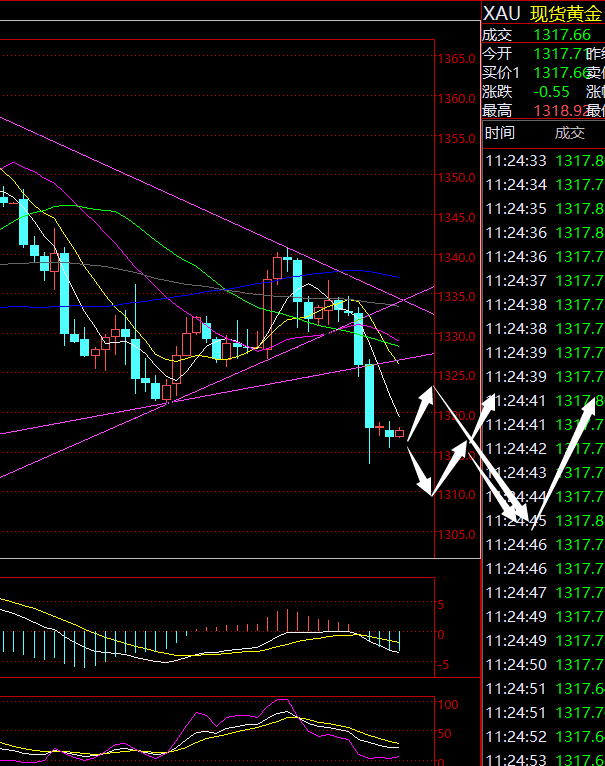The height and width of the screenshot is (766, 605).
Task: Sort by the 时间 column header
Action: [x=500, y=133]
